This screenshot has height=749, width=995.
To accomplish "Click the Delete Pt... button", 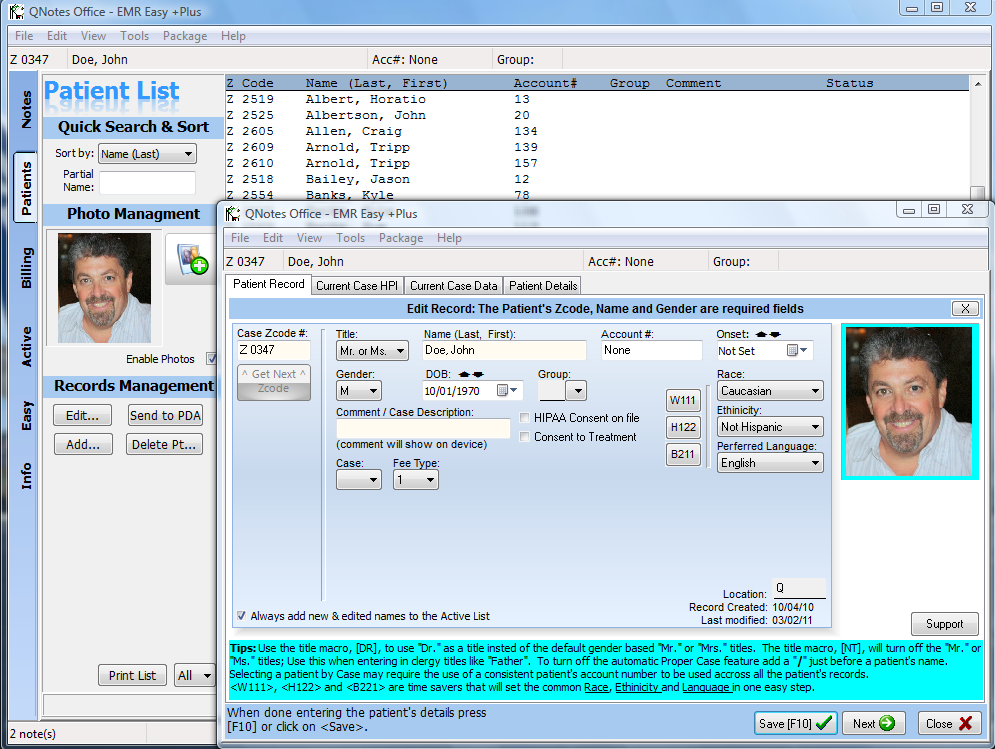I will [x=165, y=444].
